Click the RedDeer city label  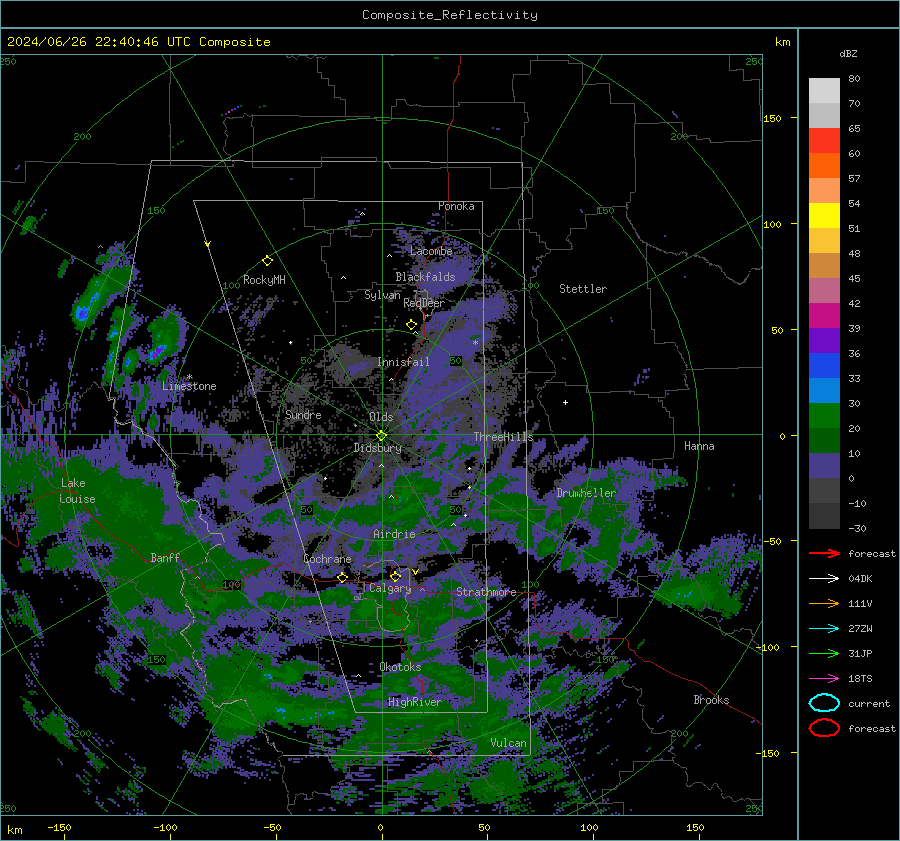point(424,303)
